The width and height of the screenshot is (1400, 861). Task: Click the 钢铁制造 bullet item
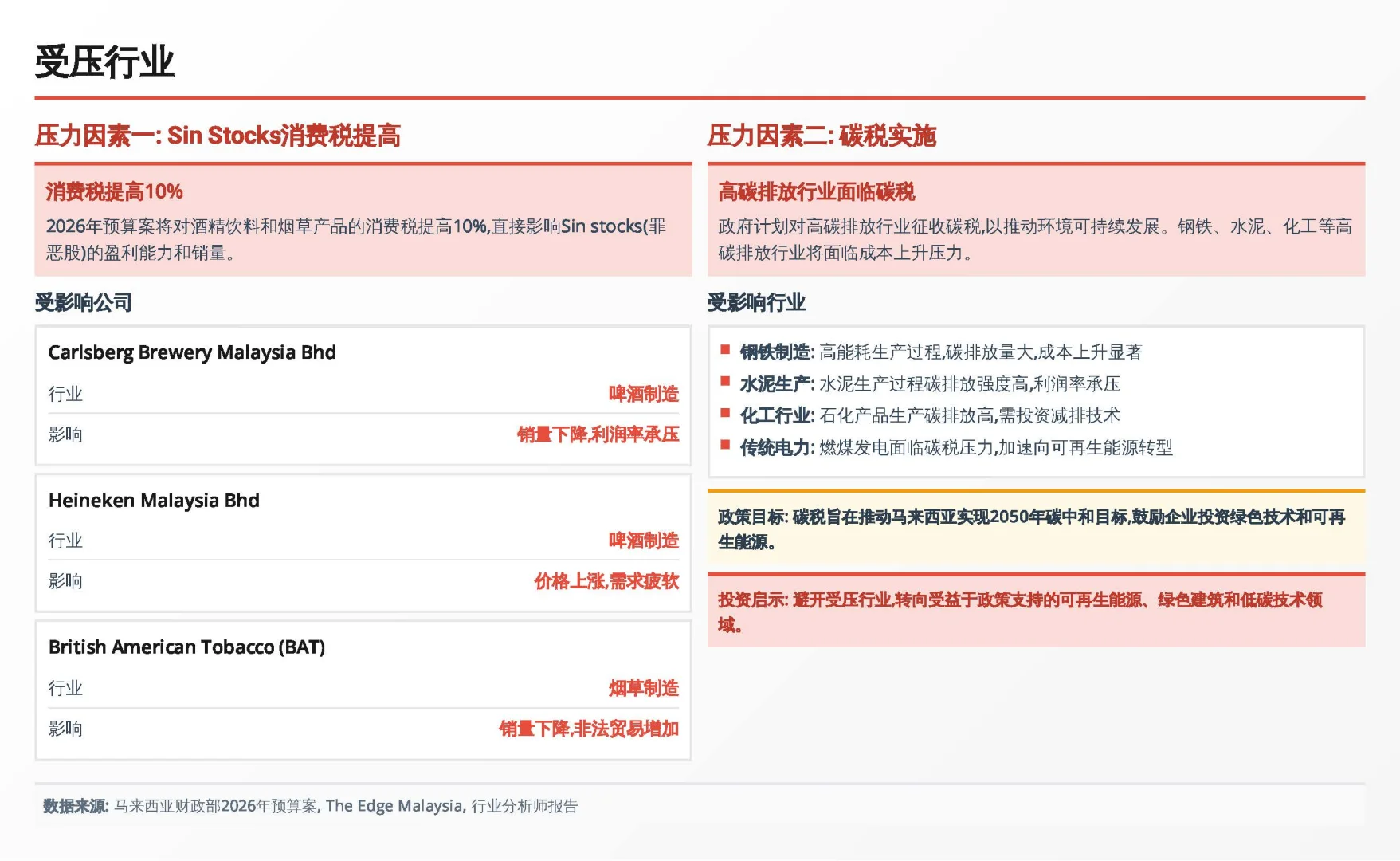click(940, 352)
